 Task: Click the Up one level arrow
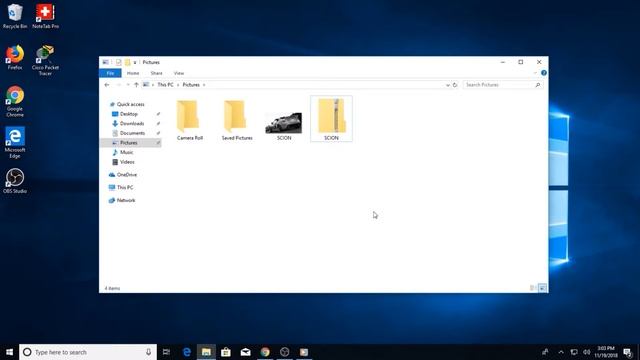[136, 85]
